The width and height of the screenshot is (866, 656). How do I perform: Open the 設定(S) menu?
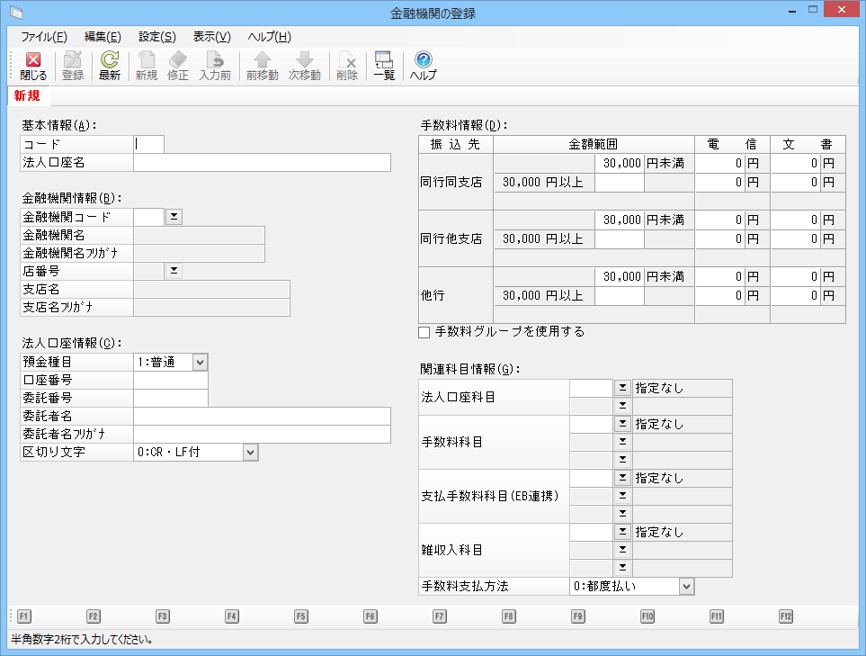pos(157,36)
